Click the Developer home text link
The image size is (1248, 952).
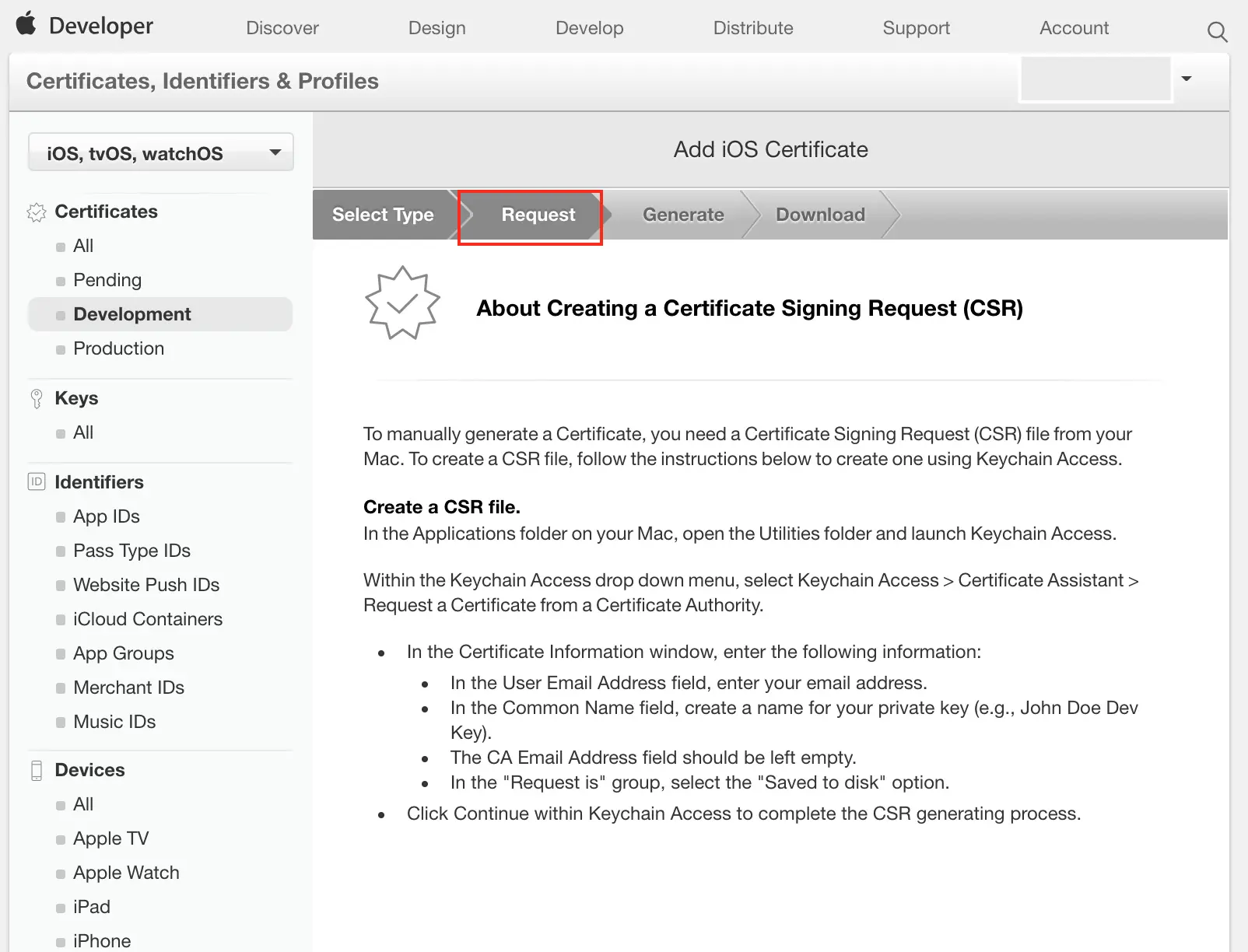click(101, 26)
